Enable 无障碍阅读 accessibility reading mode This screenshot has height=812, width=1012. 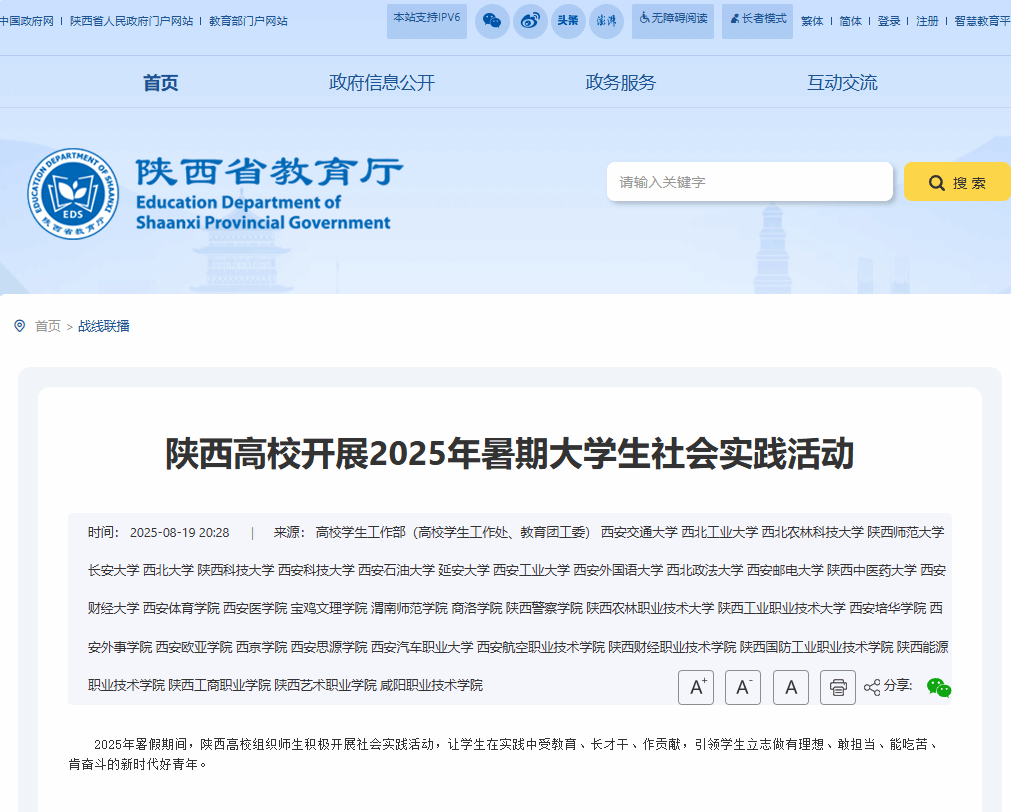[673, 19]
